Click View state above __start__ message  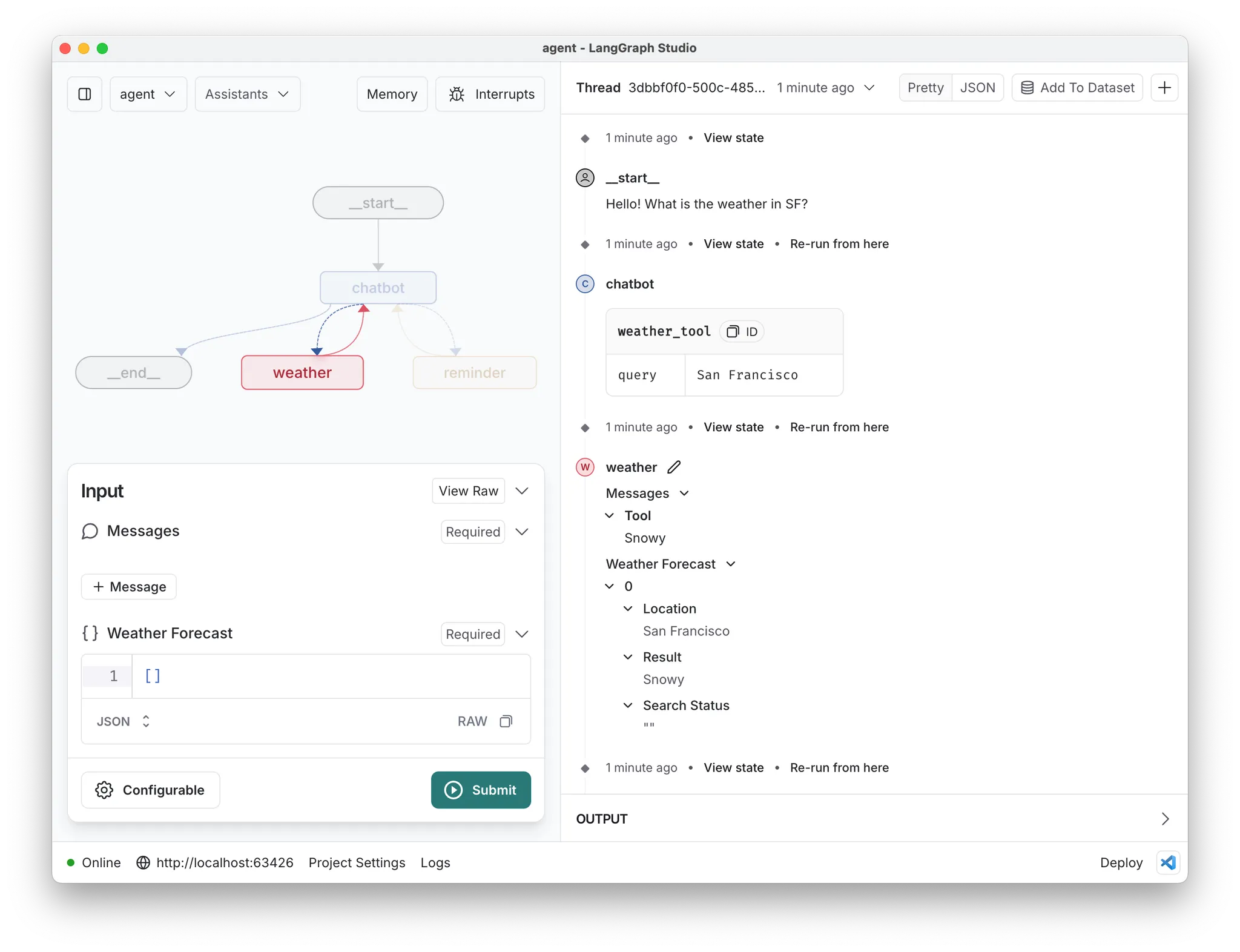733,137
